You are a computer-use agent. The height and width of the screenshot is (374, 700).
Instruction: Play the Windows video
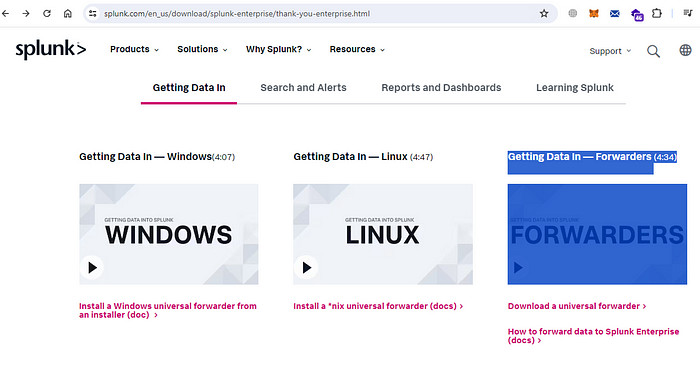pos(92,267)
